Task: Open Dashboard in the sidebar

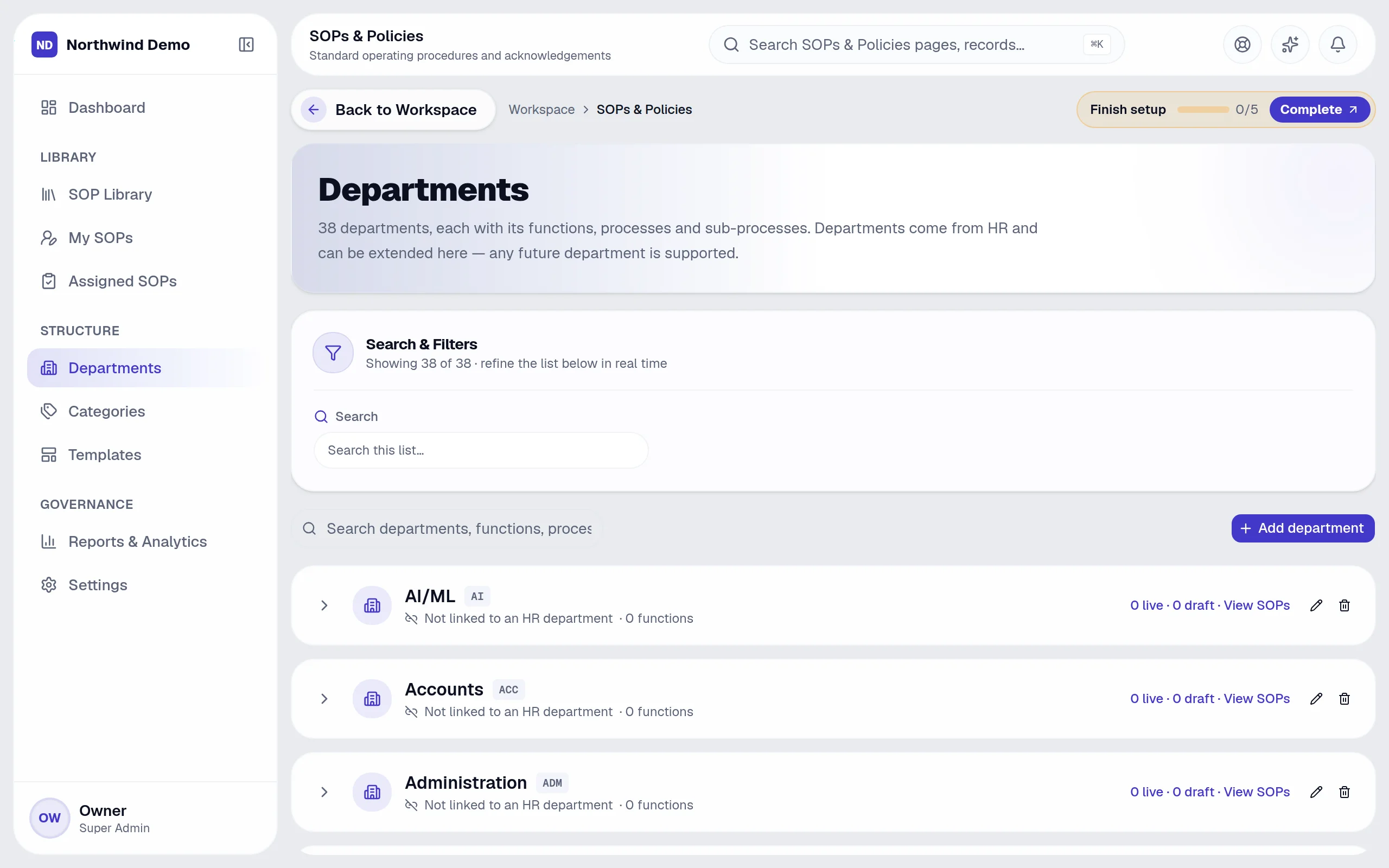Action: point(146,107)
